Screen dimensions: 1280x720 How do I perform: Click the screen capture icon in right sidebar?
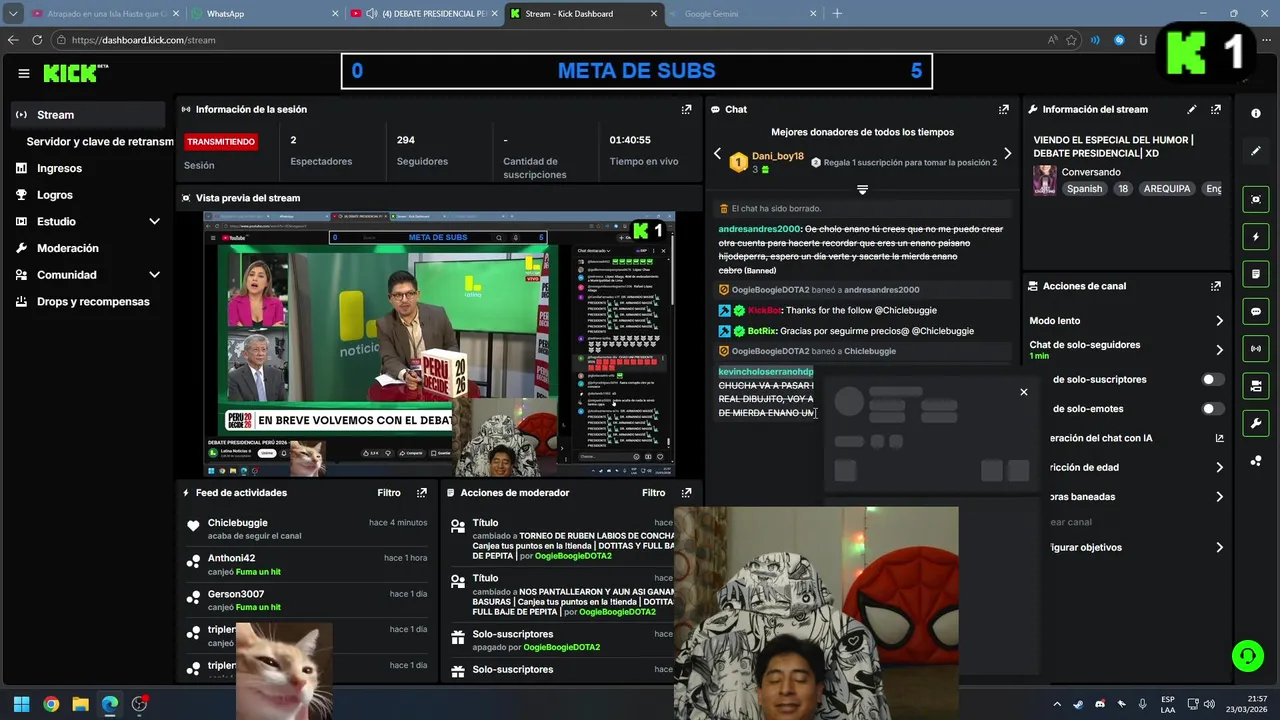1256,199
